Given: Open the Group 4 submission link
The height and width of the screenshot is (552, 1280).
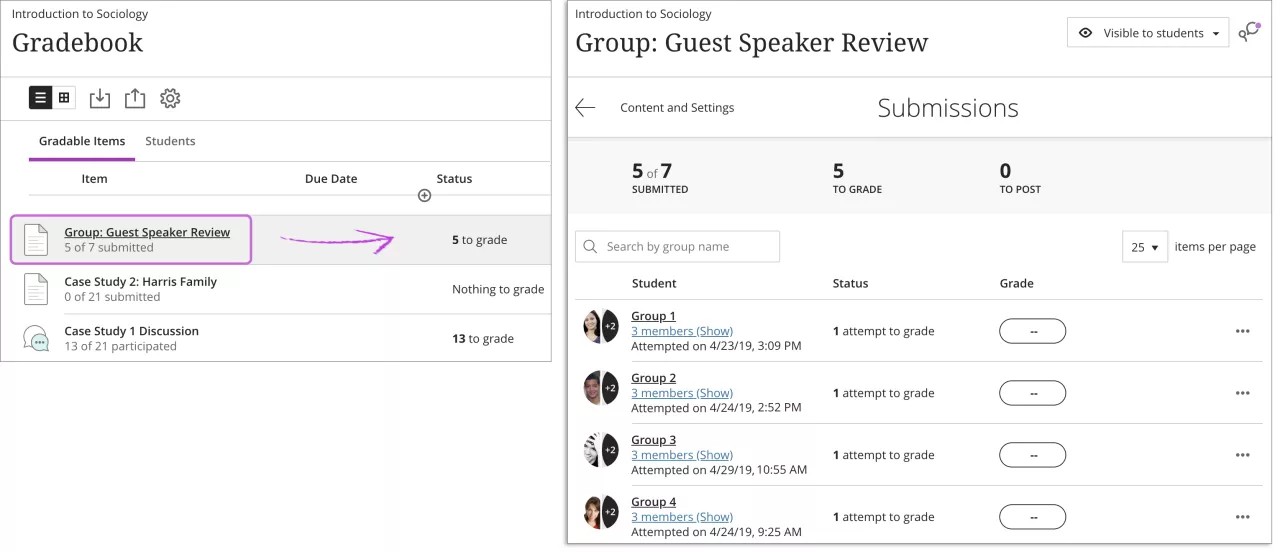Looking at the screenshot, I should pos(653,502).
